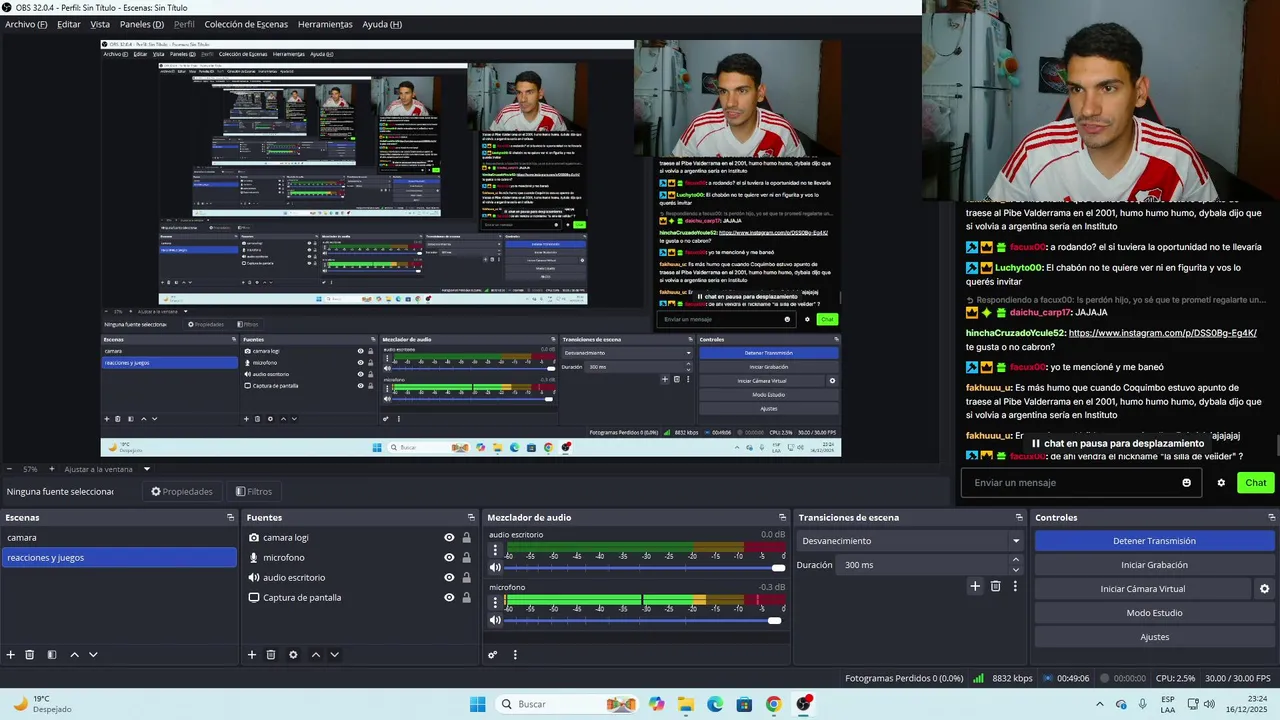This screenshot has width=1280, height=720.
Task: Toggle the lock on microfono source
Action: (x=466, y=557)
